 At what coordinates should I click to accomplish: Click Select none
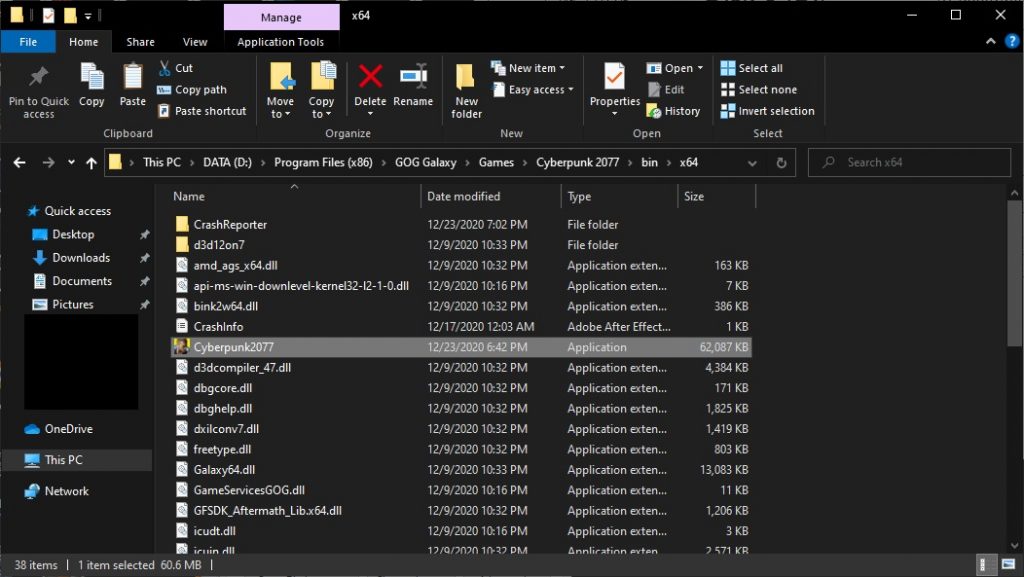pyautogui.click(x=759, y=89)
